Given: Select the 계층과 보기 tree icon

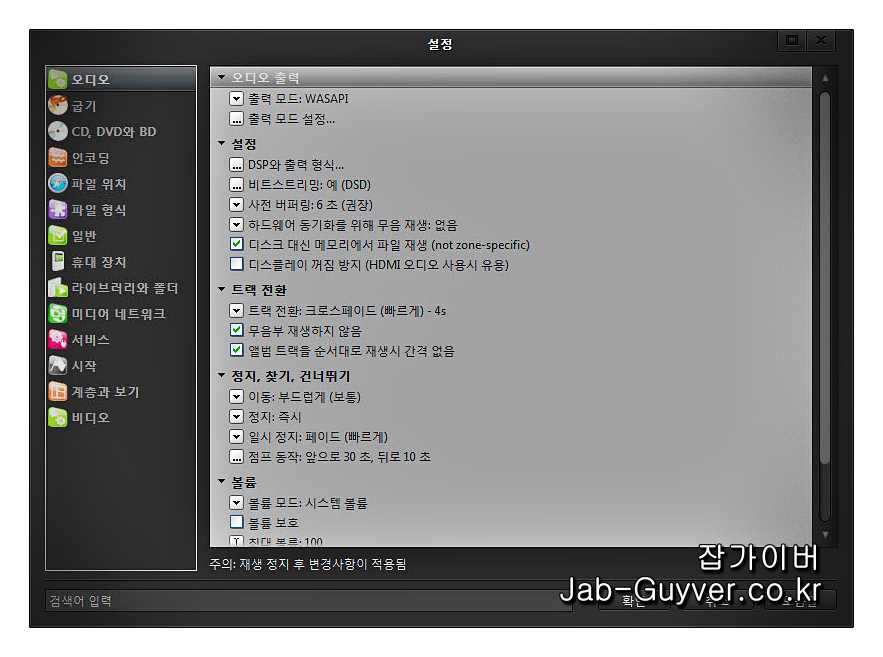Looking at the screenshot, I should tap(57, 391).
